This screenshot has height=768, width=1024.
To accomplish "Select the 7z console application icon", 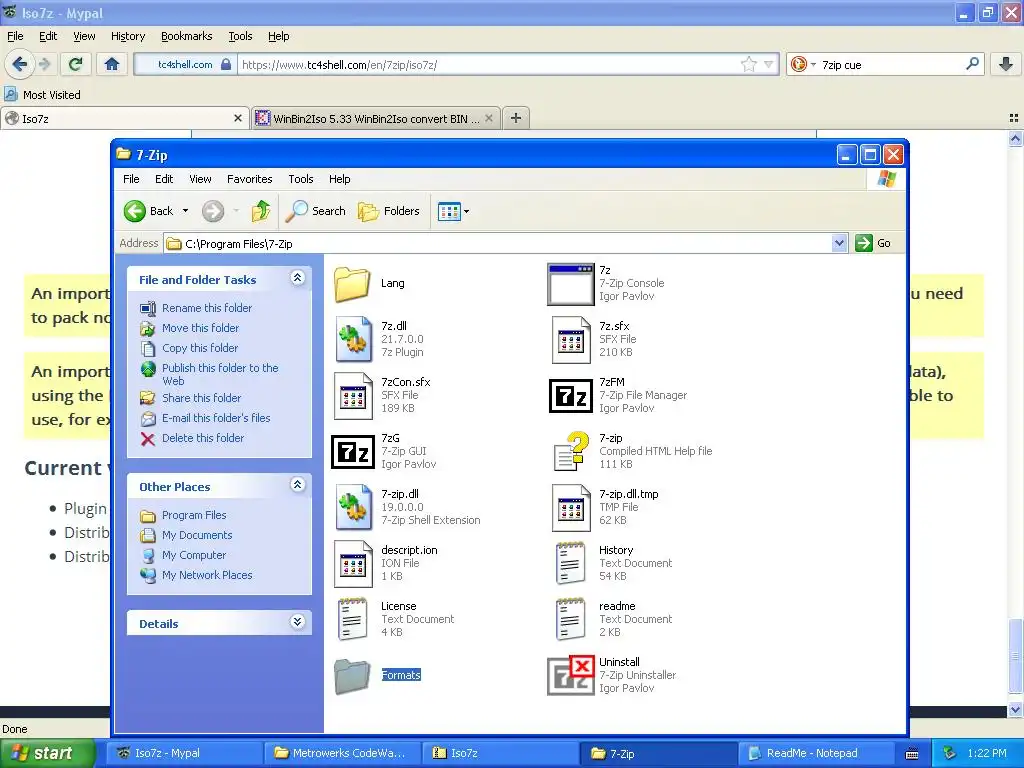I will (571, 283).
